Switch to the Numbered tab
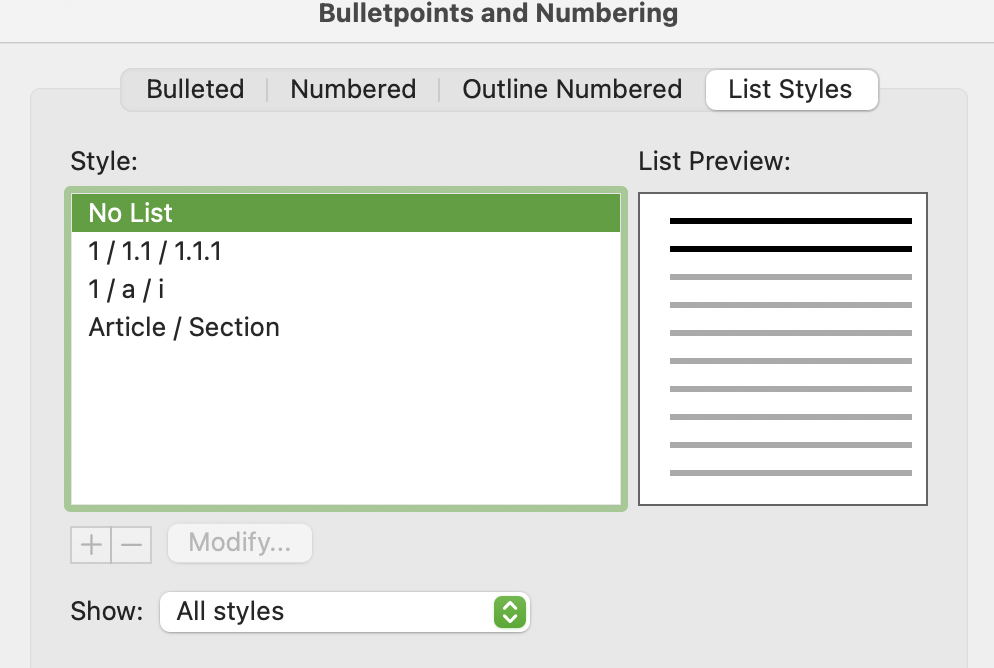Image resolution: width=994 pixels, height=668 pixels. pos(353,89)
